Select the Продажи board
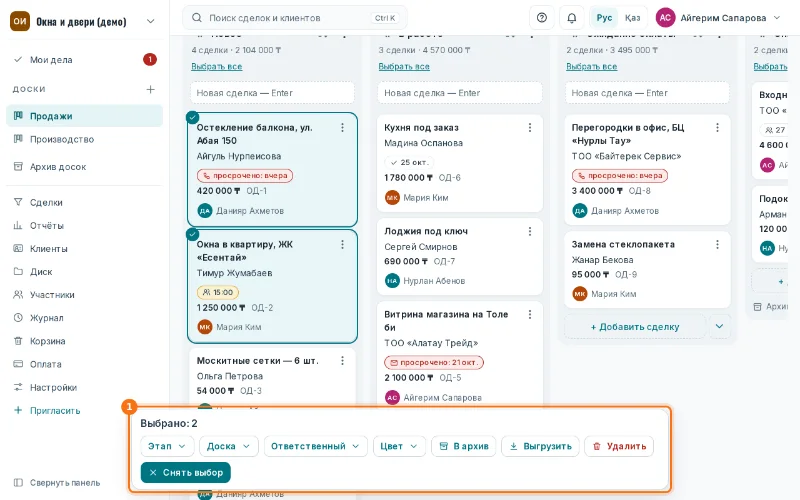 [x=84, y=116]
